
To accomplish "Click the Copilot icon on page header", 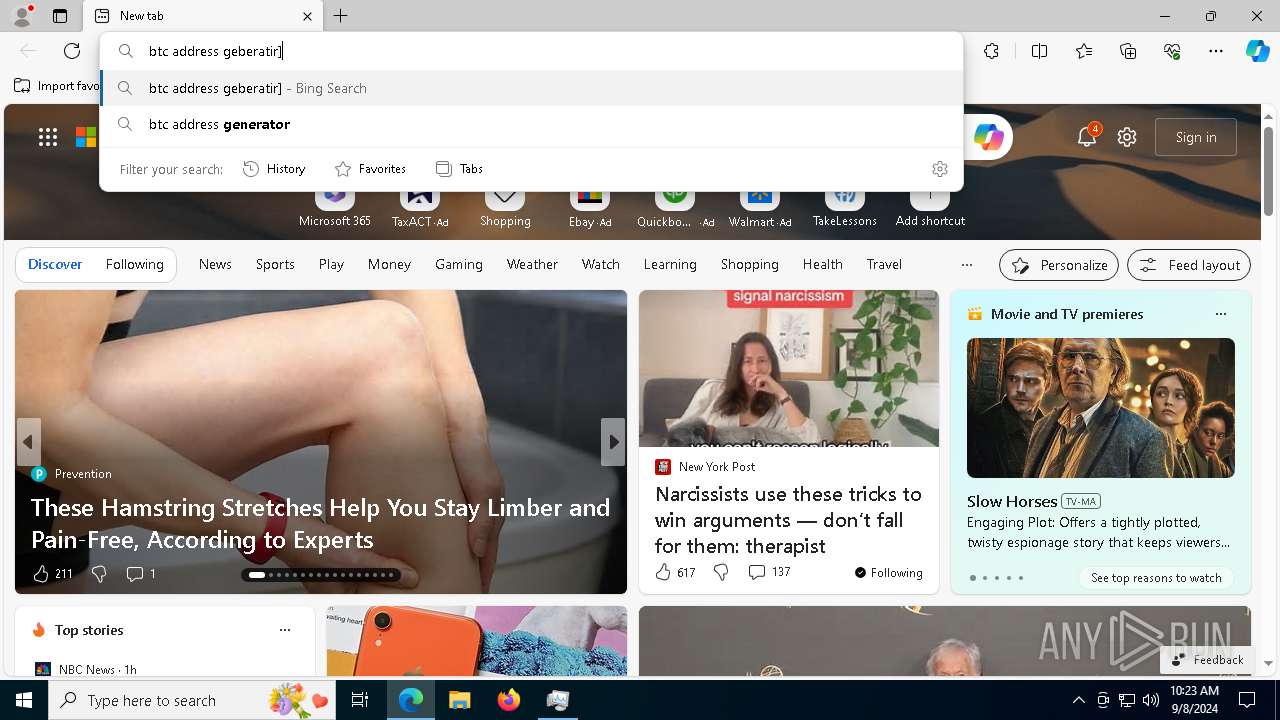I will (988, 137).
